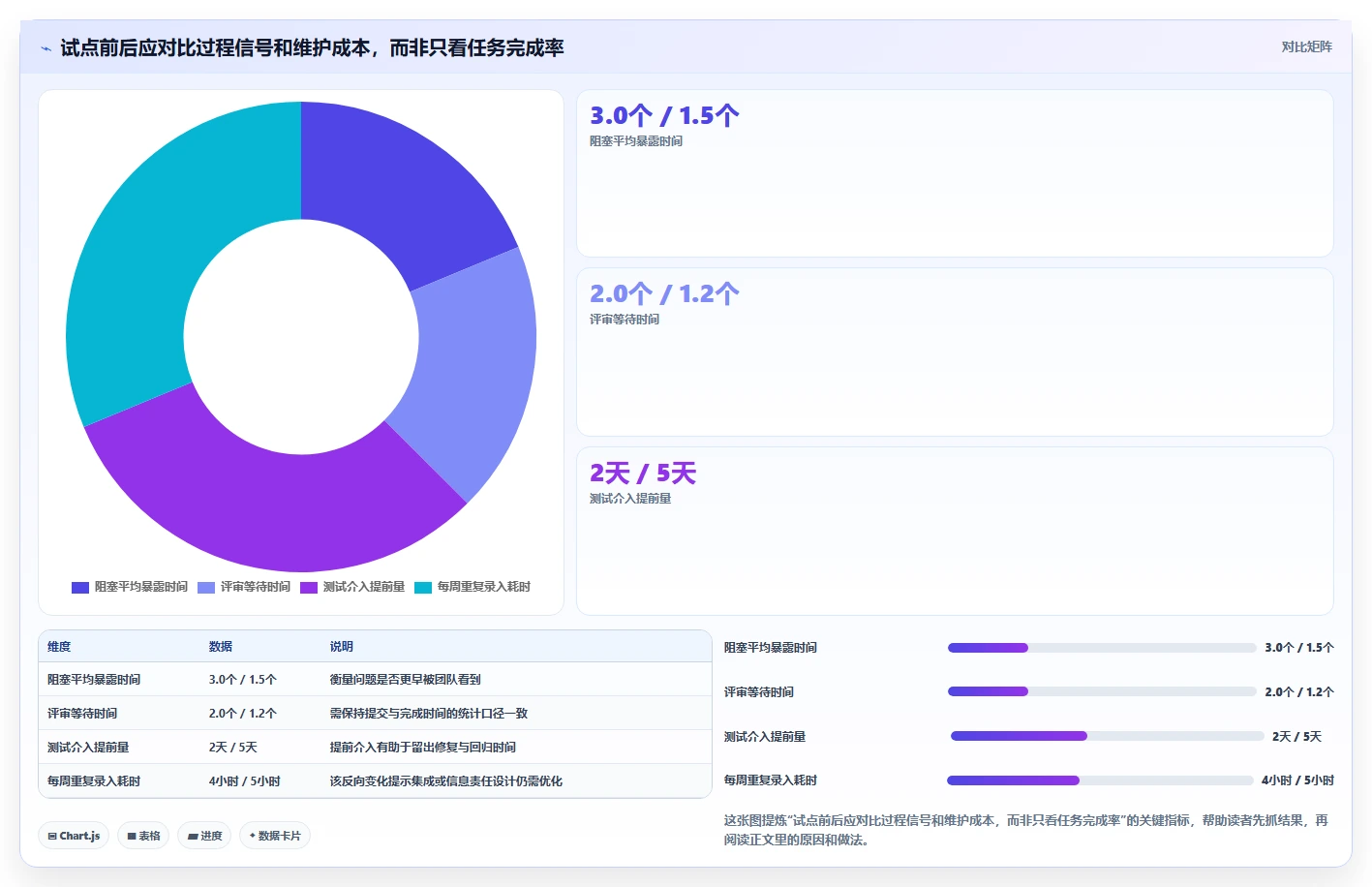Click the summary paragraph below the progress bars
Image resolution: width=1372 pixels, height=887 pixels.
(1026, 830)
